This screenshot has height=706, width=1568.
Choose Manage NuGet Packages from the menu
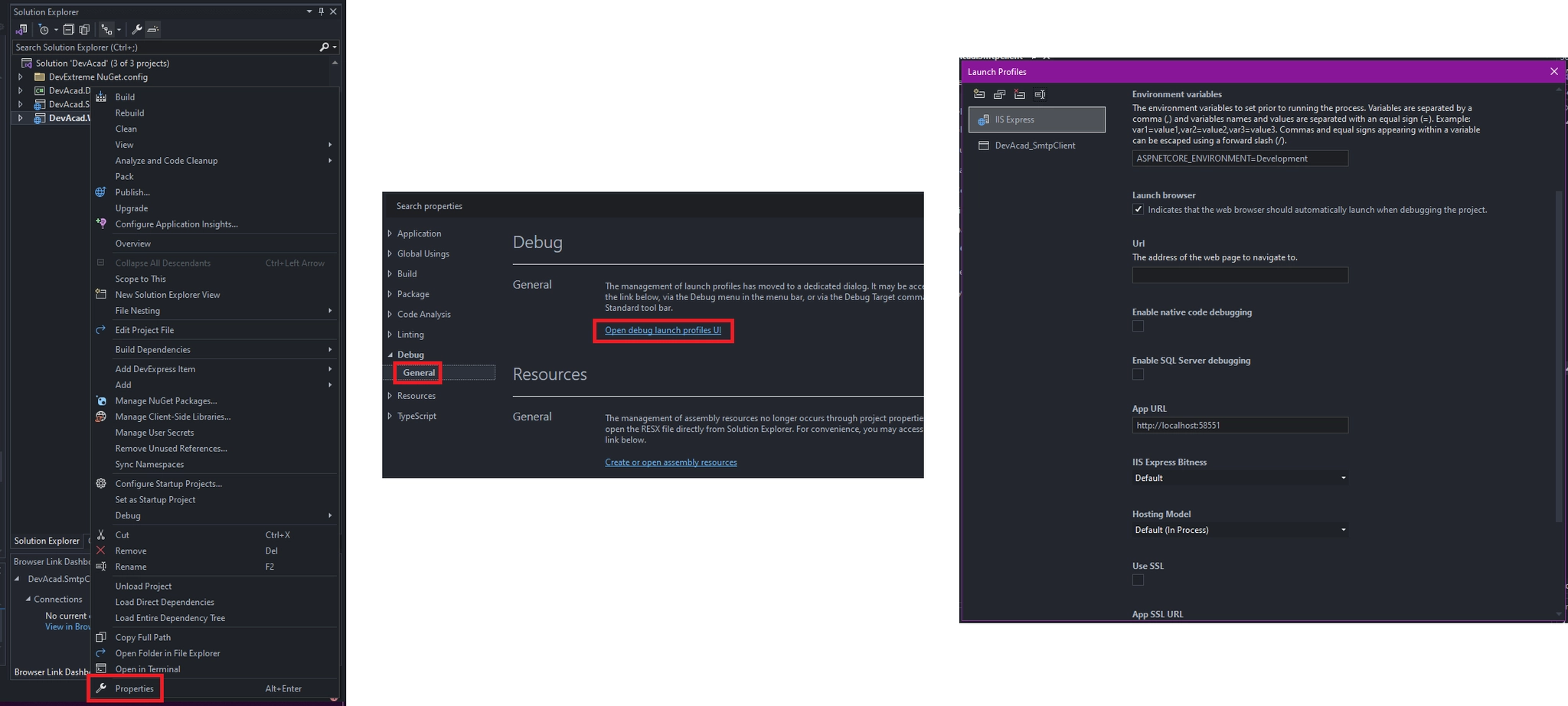(166, 400)
